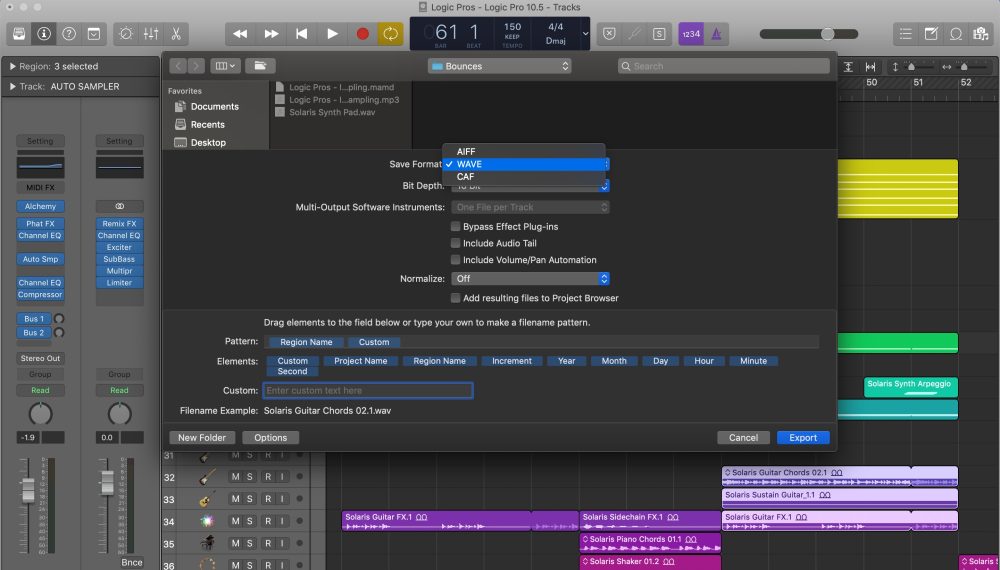Enable the count-in 1234 button
The image size is (1000, 570).
pos(690,33)
